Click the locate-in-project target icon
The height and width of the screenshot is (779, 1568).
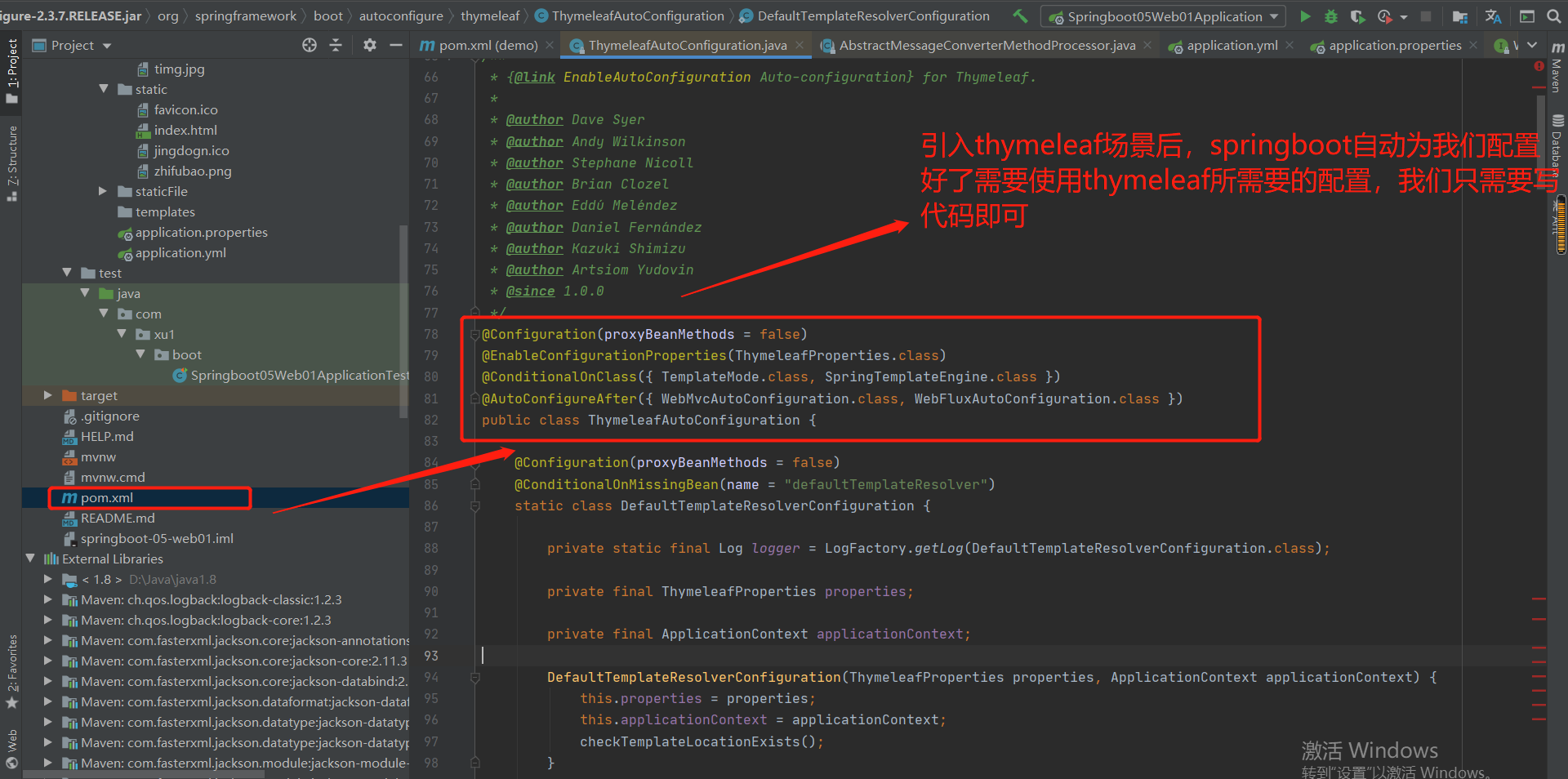310,45
